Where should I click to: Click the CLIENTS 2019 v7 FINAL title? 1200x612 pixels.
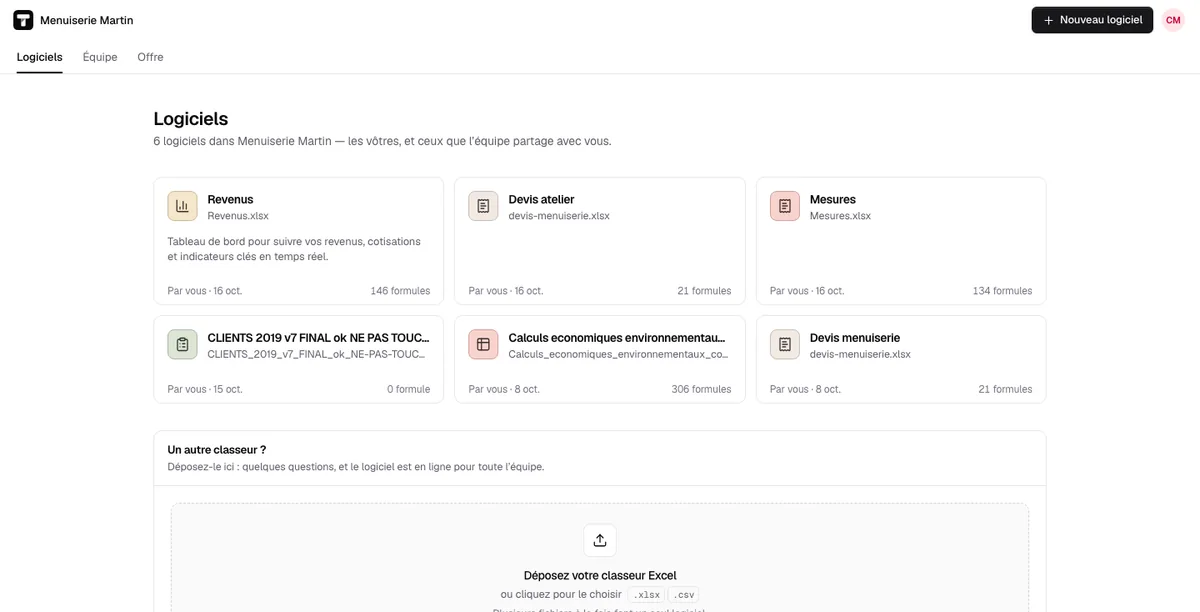pyautogui.click(x=319, y=338)
